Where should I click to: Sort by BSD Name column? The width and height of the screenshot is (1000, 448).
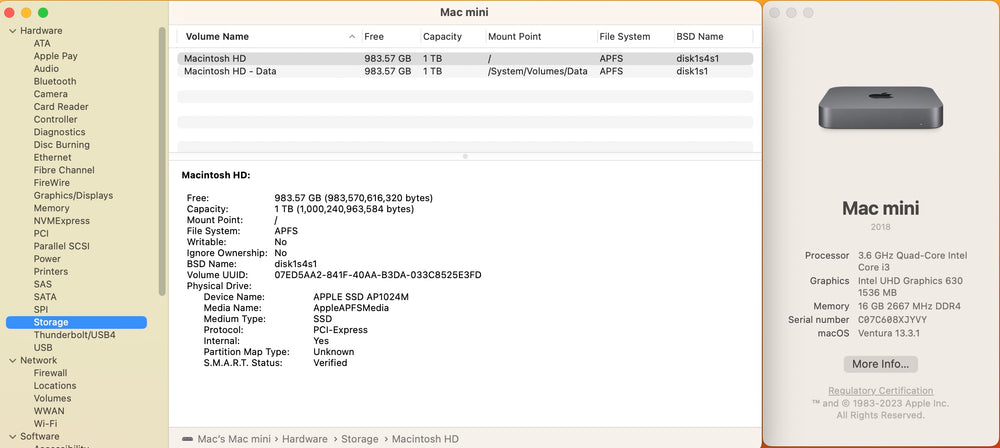coord(700,36)
